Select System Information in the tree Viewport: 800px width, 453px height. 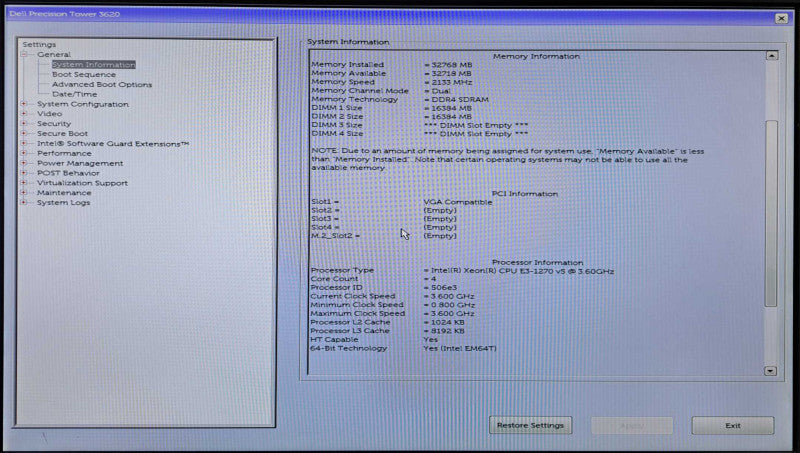(93, 65)
